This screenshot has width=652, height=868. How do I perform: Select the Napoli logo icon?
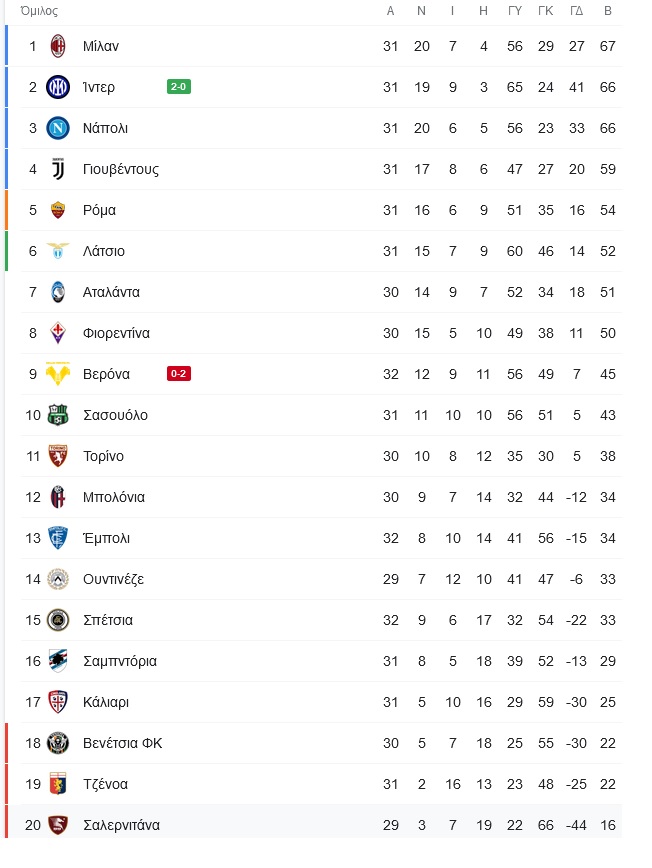click(58, 128)
